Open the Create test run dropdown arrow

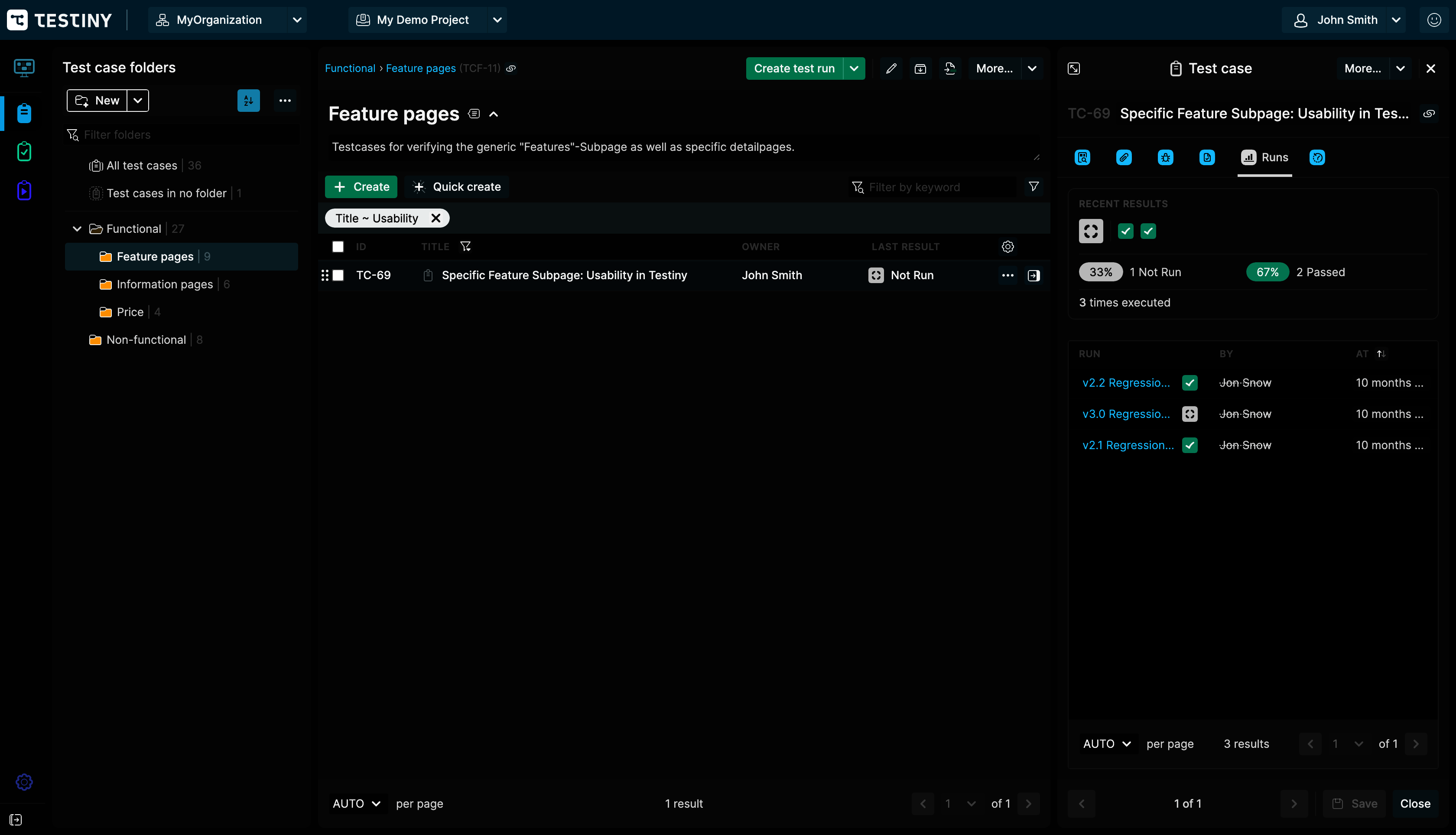pyautogui.click(x=854, y=68)
